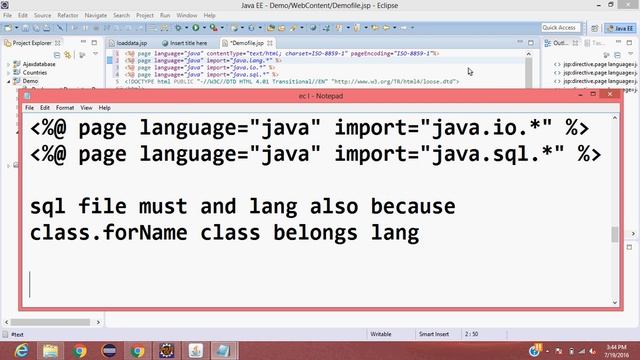Expand the Ajaxdatabase project node
The width and height of the screenshot is (640, 360).
click(x=8, y=64)
